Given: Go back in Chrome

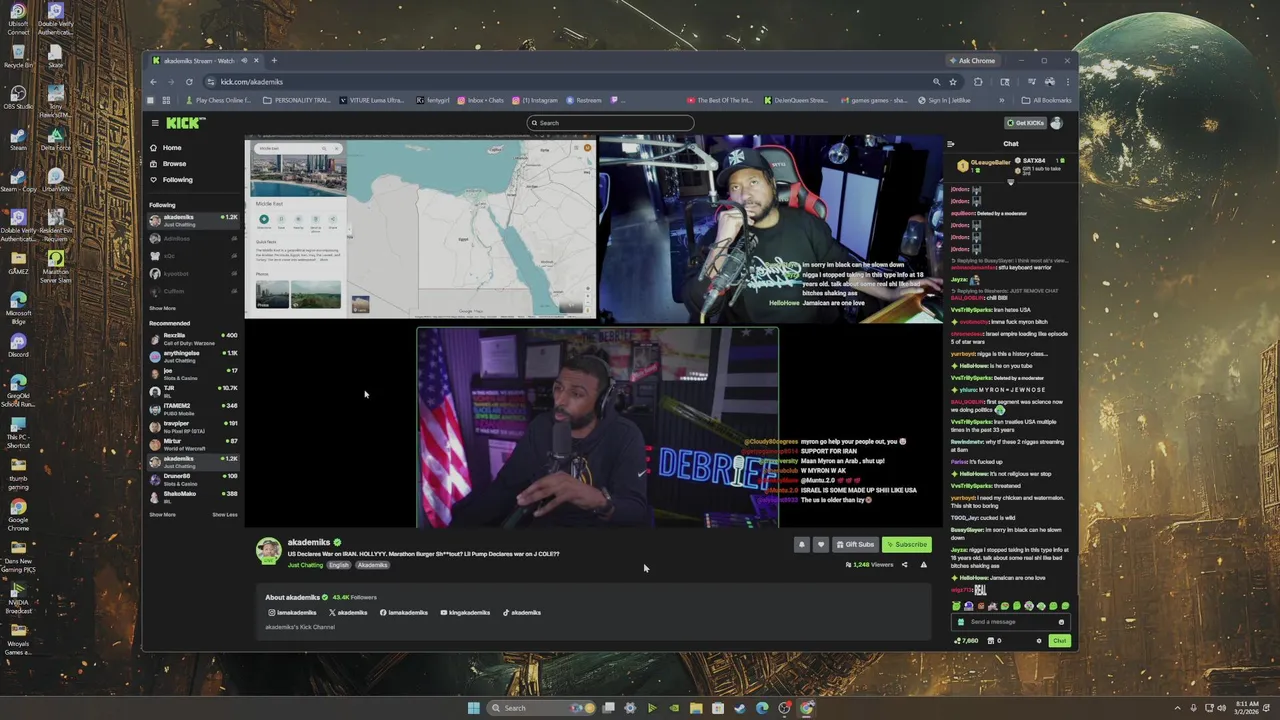Looking at the screenshot, I should (x=153, y=82).
